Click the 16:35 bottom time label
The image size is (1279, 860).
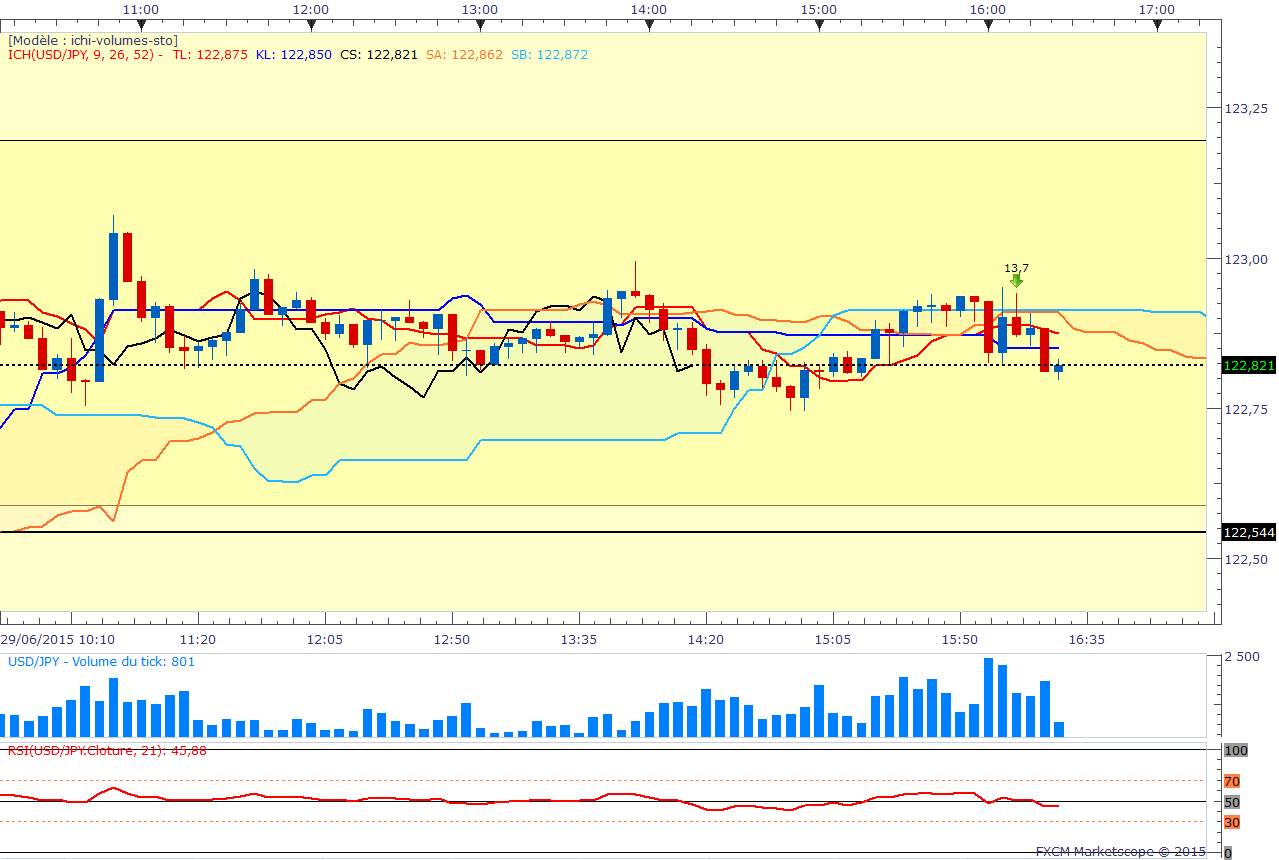1087,639
